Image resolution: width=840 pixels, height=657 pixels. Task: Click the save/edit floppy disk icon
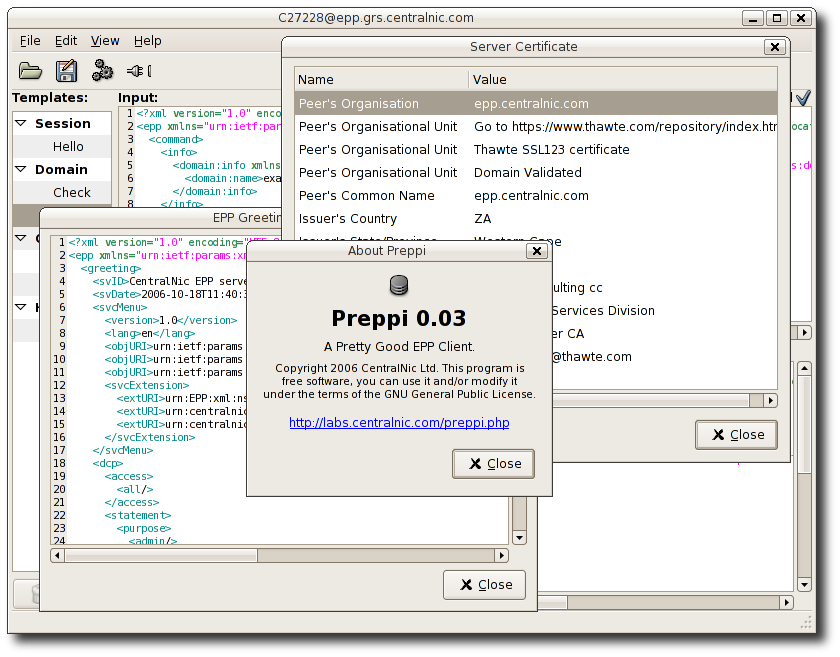(66, 70)
